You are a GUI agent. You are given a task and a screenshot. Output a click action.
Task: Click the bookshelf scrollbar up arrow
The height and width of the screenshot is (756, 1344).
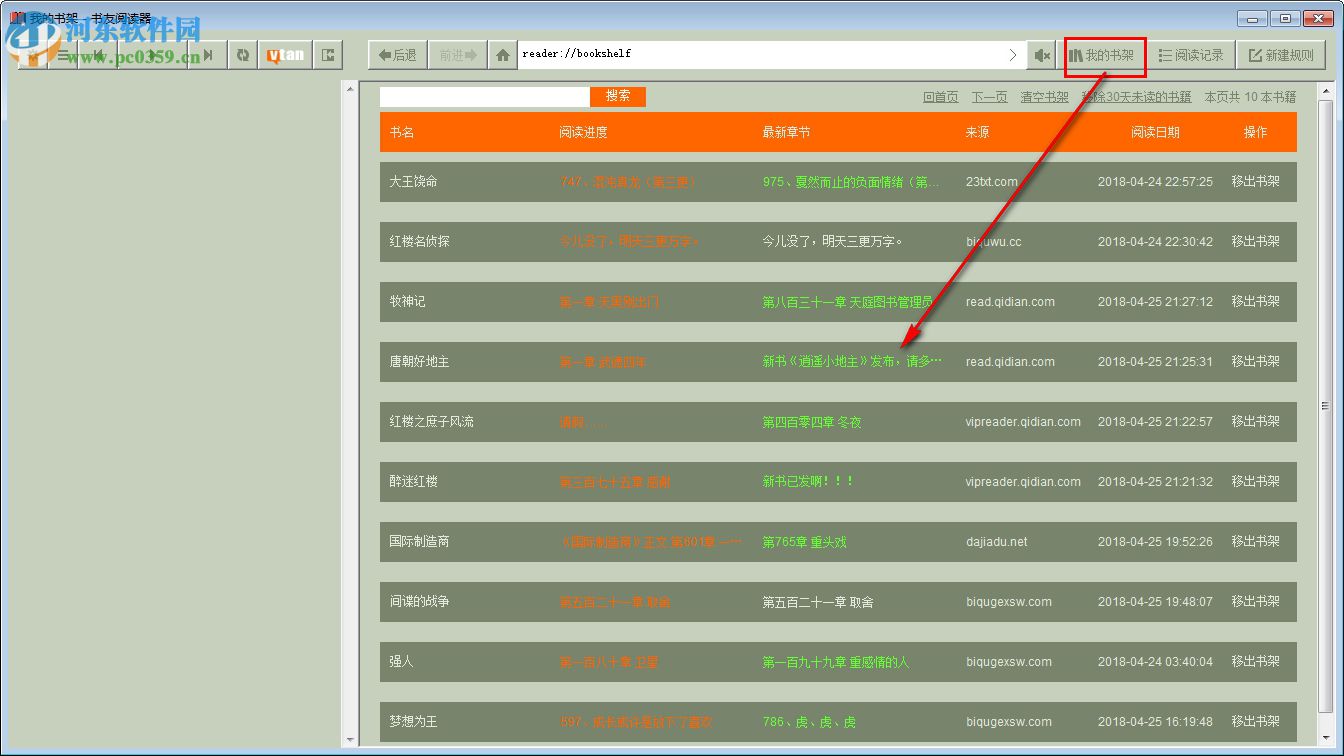click(x=1326, y=90)
